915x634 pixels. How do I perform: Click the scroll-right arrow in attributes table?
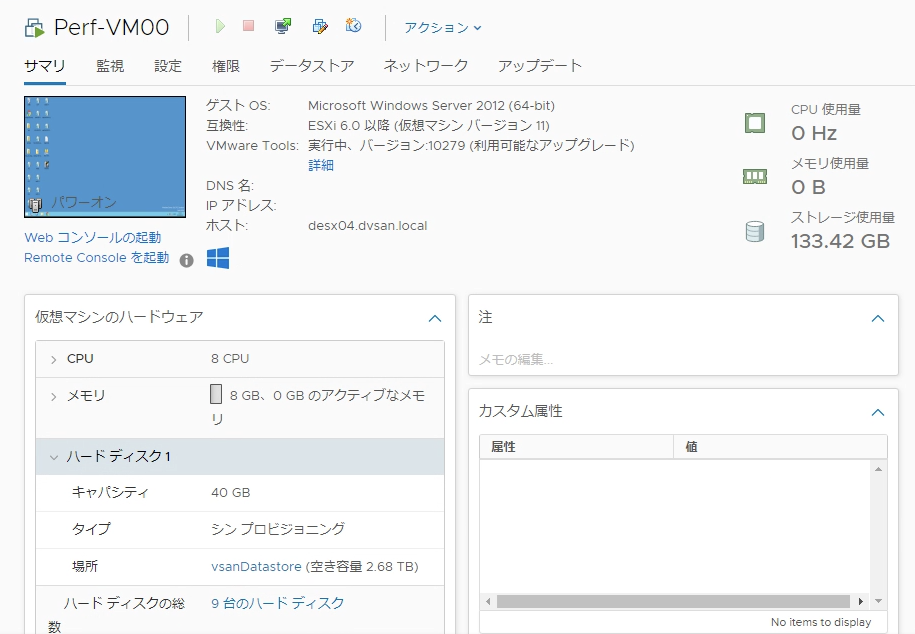tap(860, 601)
